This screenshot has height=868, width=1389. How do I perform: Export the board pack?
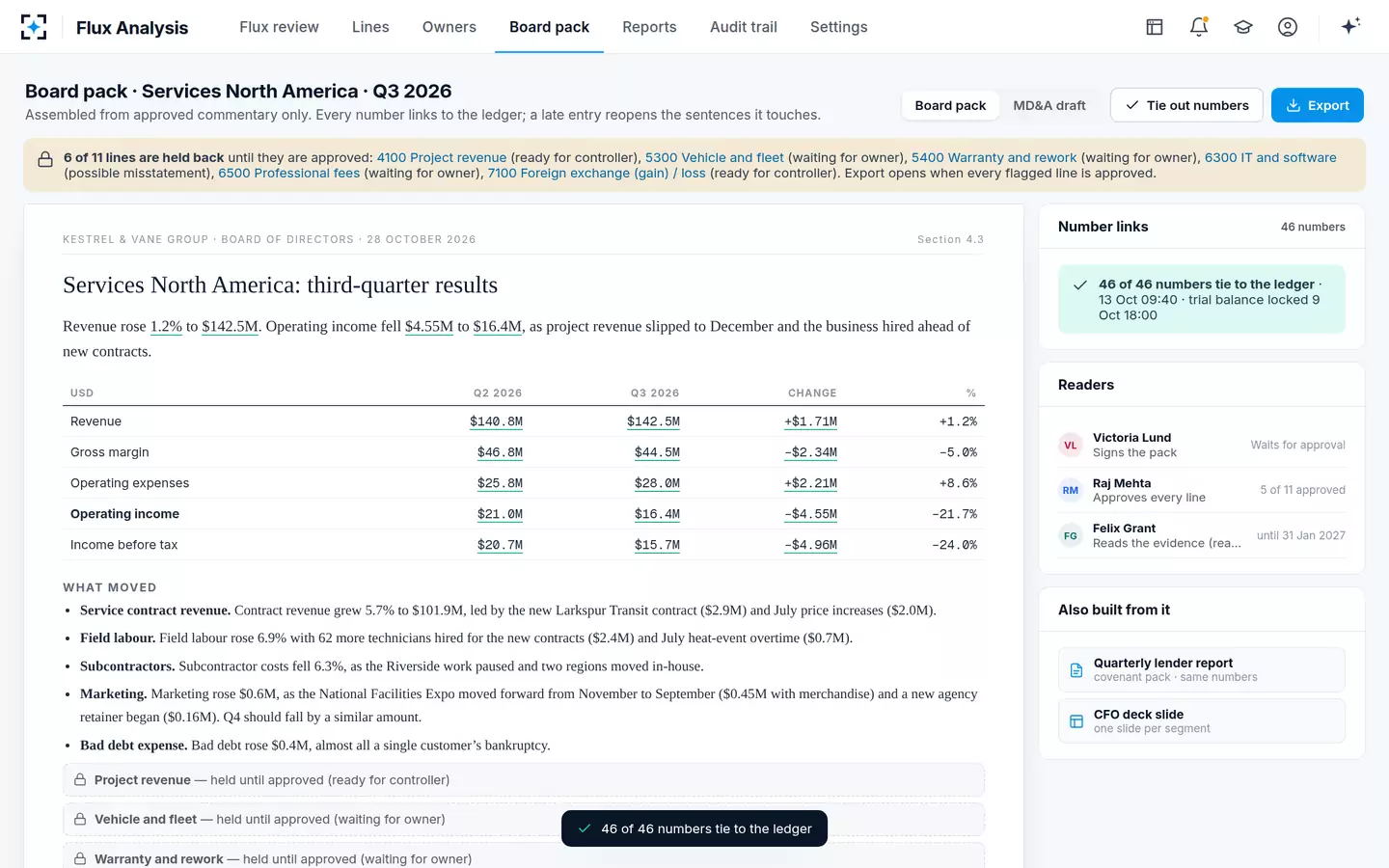[1318, 105]
